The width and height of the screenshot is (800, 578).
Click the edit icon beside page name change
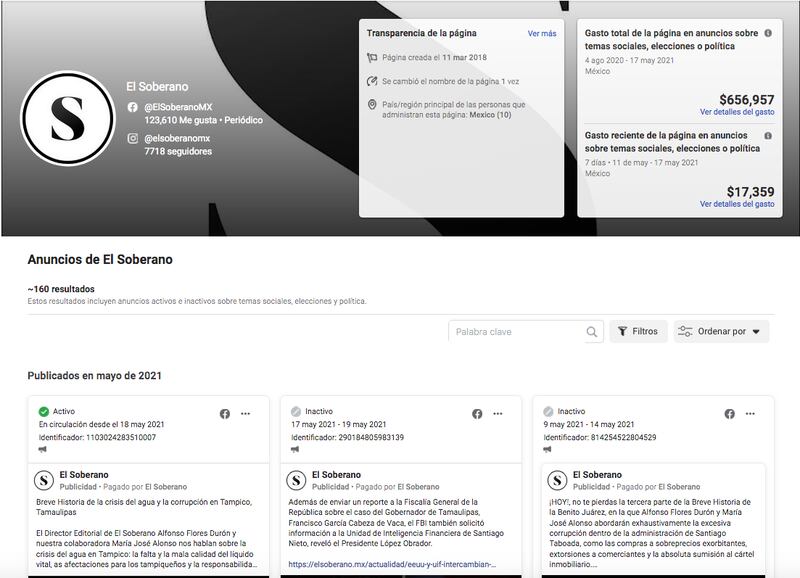[x=372, y=81]
